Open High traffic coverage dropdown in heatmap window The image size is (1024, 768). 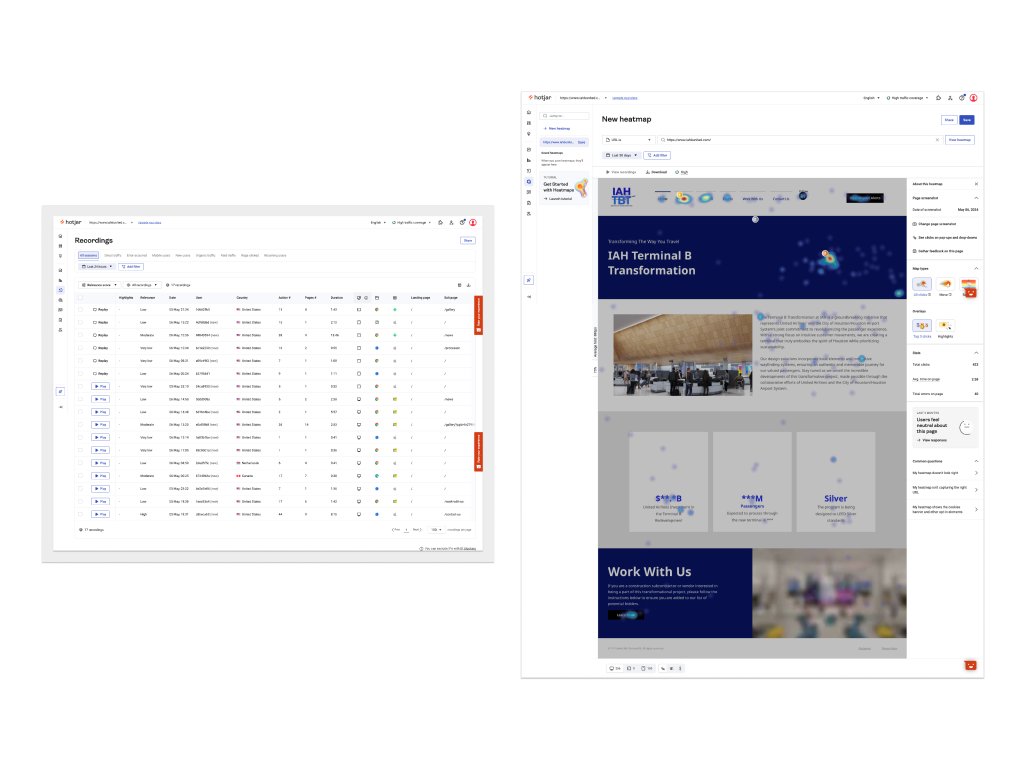click(907, 98)
